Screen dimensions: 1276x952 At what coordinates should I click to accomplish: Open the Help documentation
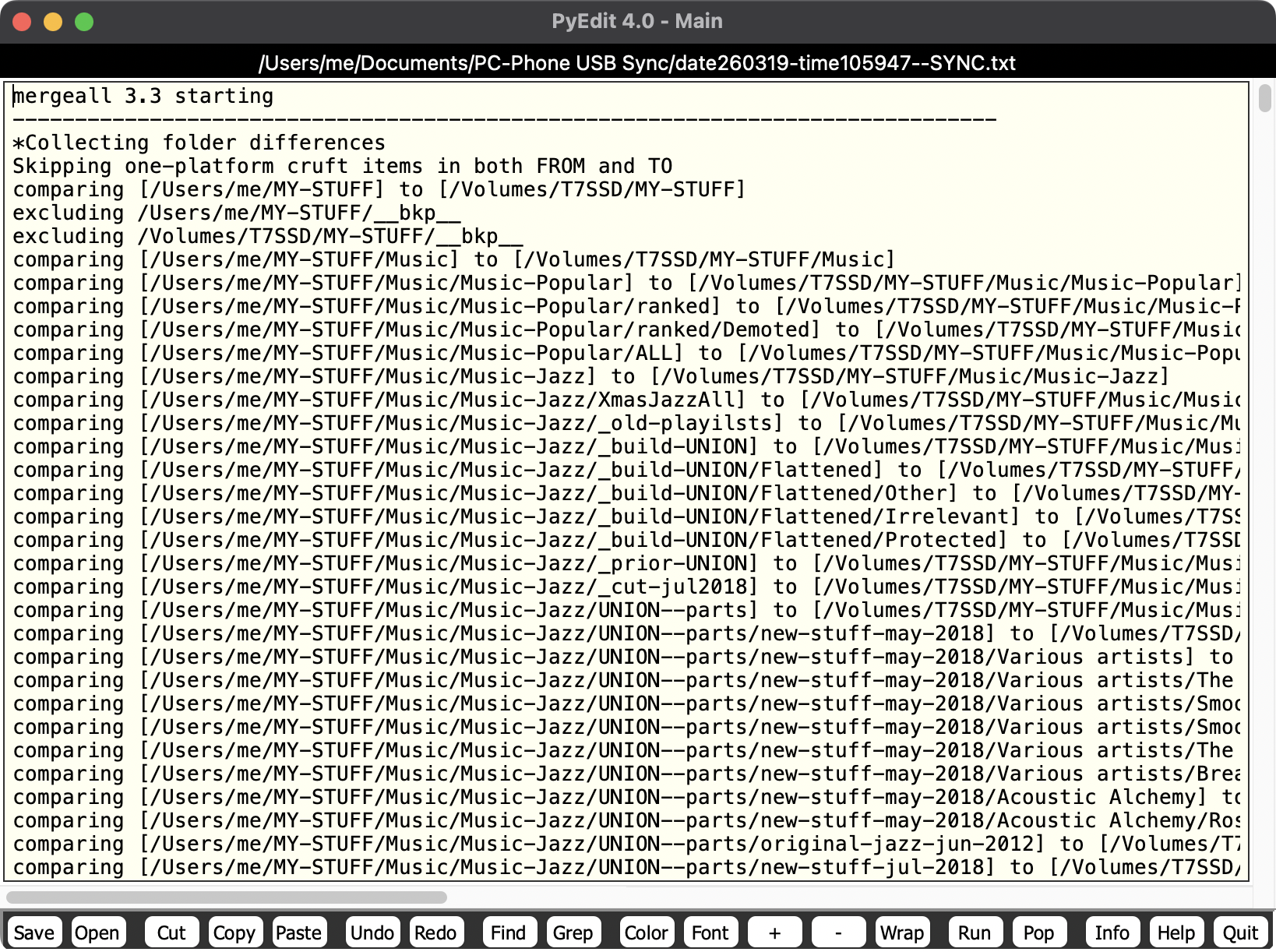(x=1176, y=933)
